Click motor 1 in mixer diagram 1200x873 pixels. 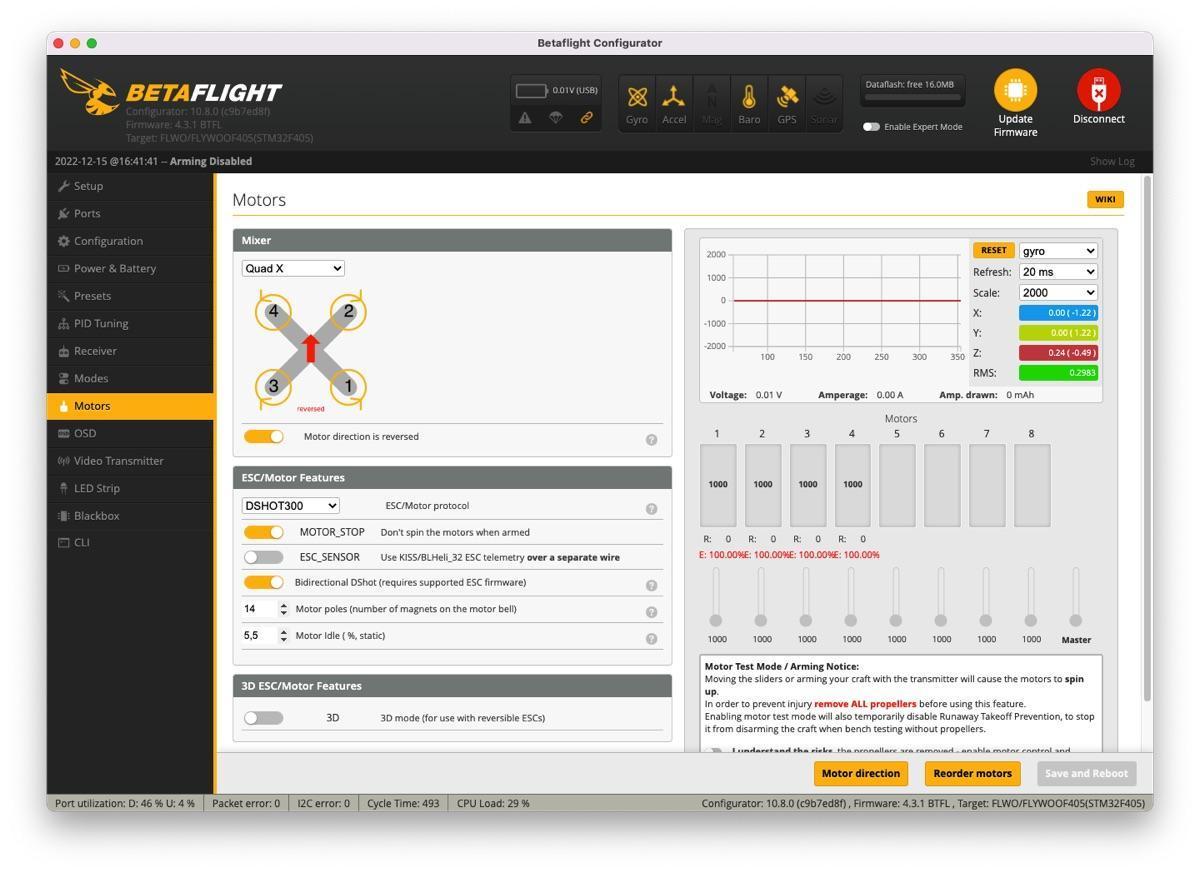point(349,386)
